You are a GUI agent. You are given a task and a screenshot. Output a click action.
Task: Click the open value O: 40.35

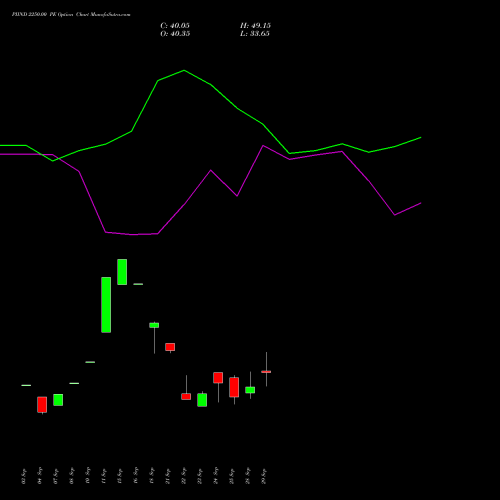coord(175,34)
